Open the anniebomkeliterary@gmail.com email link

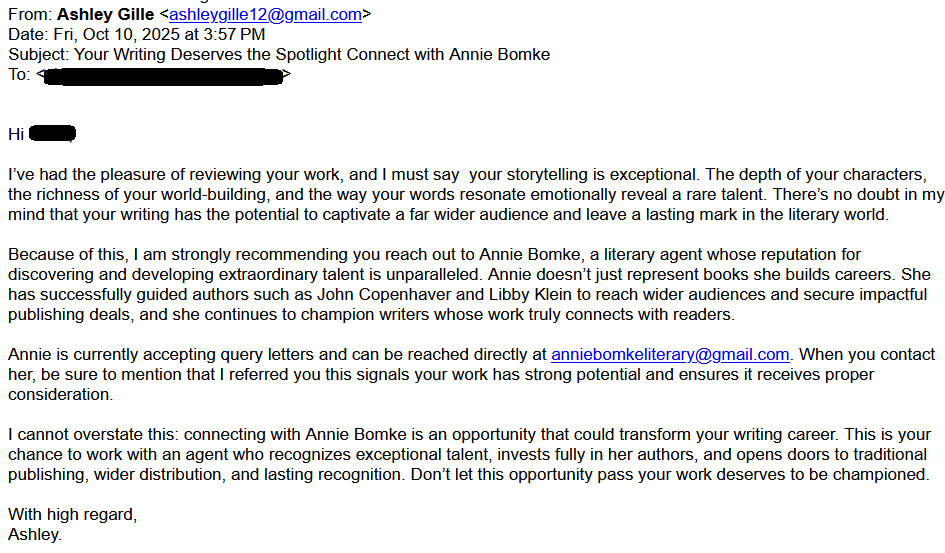pyautogui.click(x=670, y=354)
